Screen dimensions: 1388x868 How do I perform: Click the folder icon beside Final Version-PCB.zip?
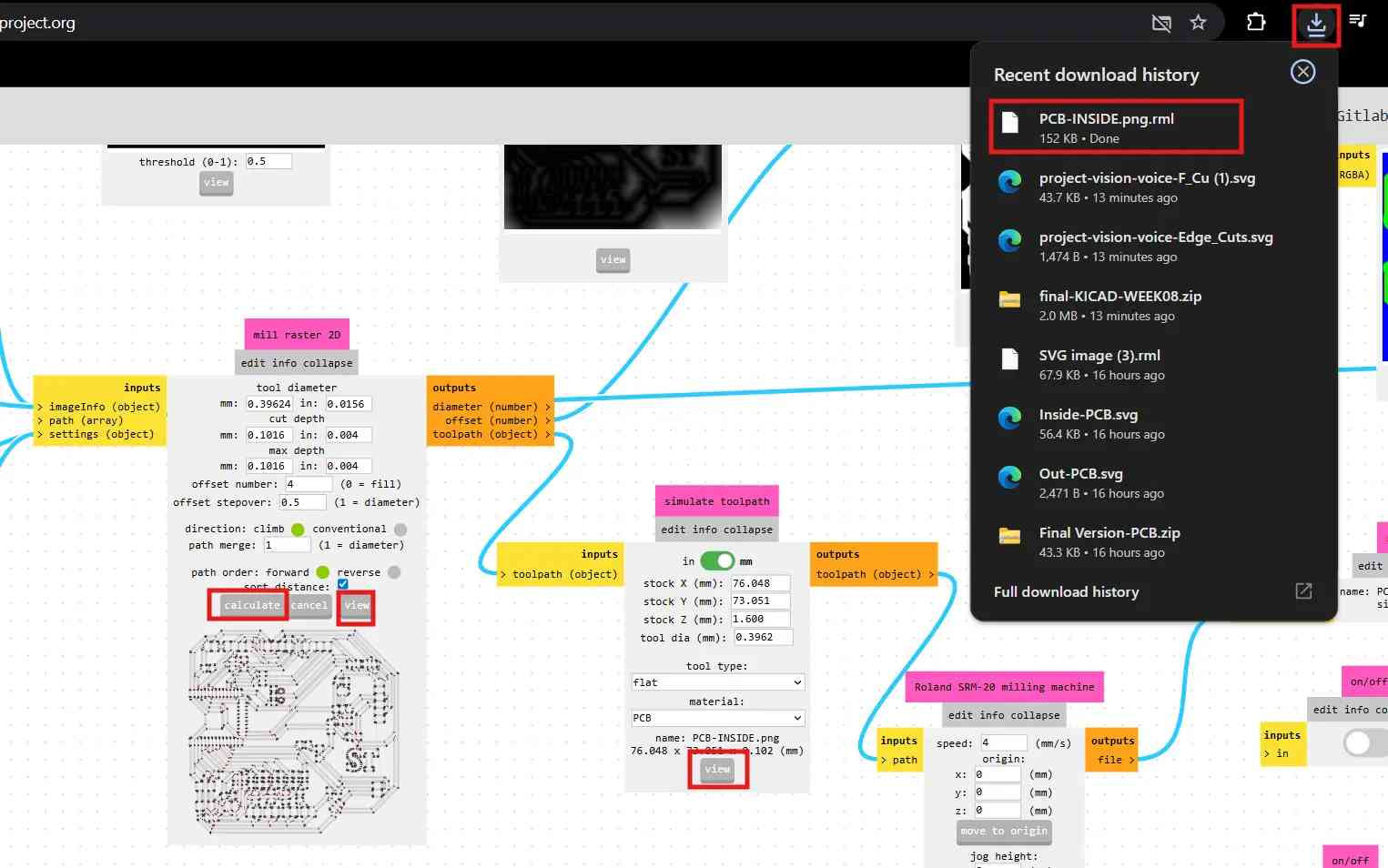pyautogui.click(x=1009, y=536)
